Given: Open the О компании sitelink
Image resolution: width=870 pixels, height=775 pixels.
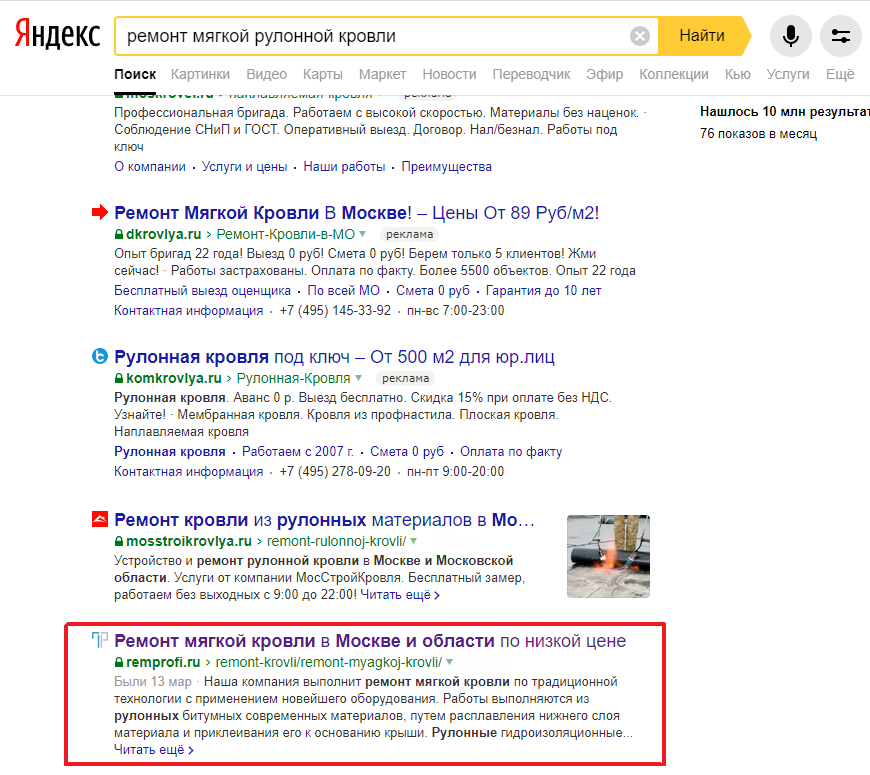Looking at the screenshot, I should (x=150, y=166).
